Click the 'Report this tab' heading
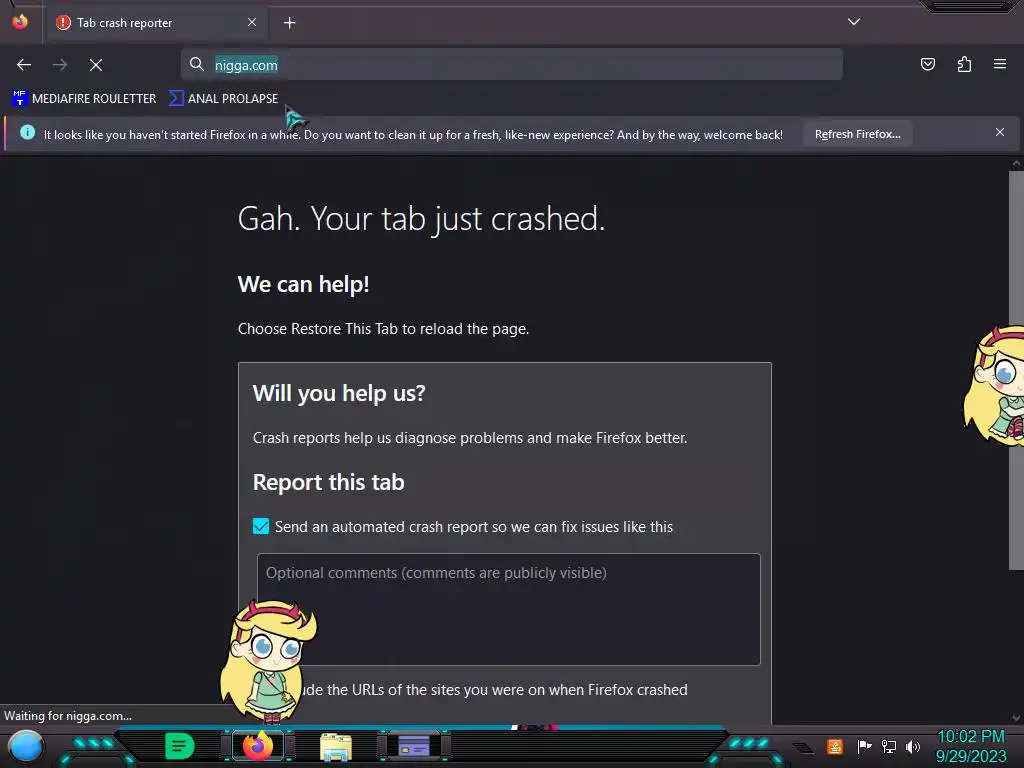 click(x=328, y=482)
